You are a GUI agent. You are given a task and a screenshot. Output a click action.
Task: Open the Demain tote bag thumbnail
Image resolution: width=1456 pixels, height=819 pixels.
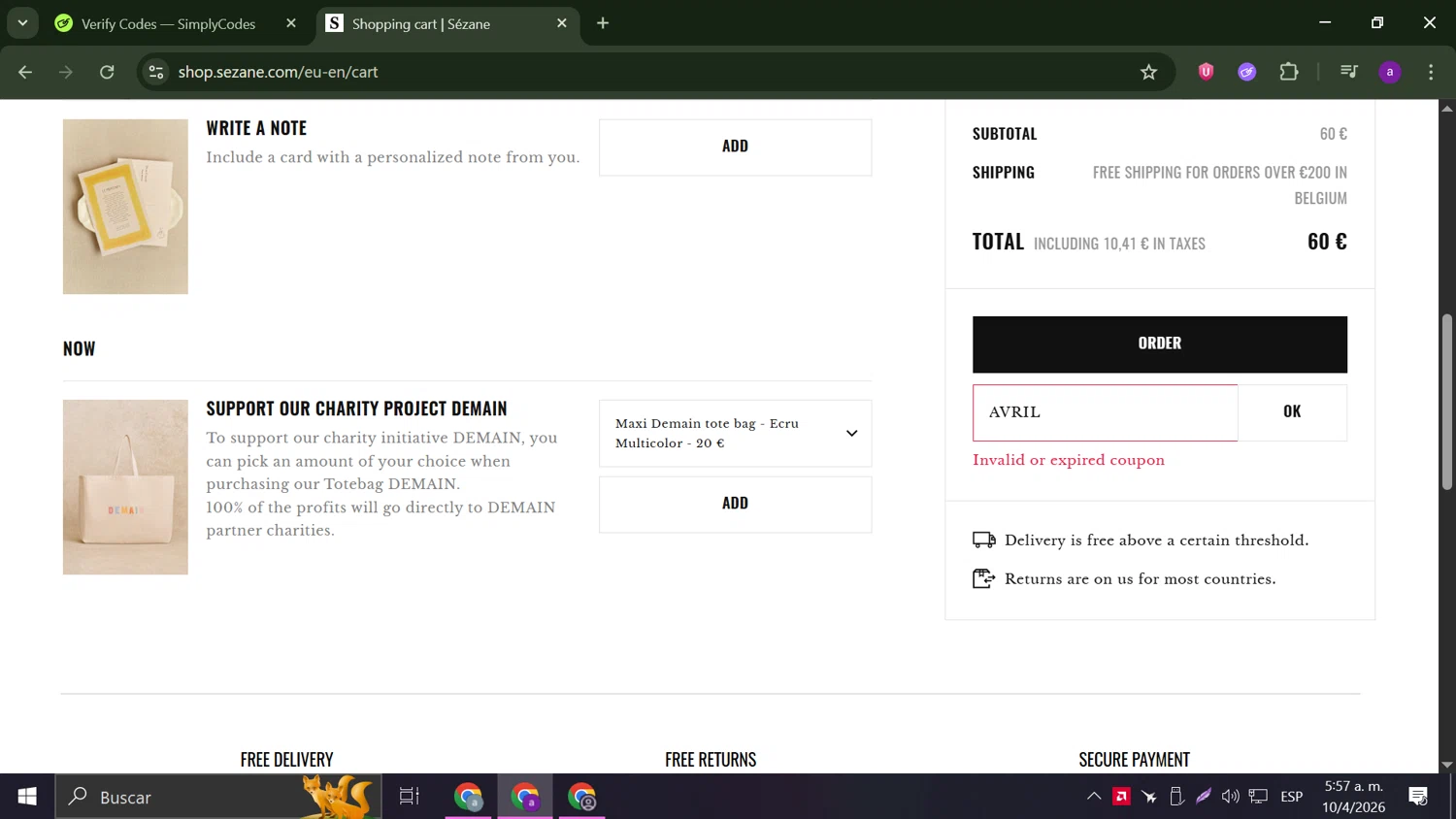[125, 487]
